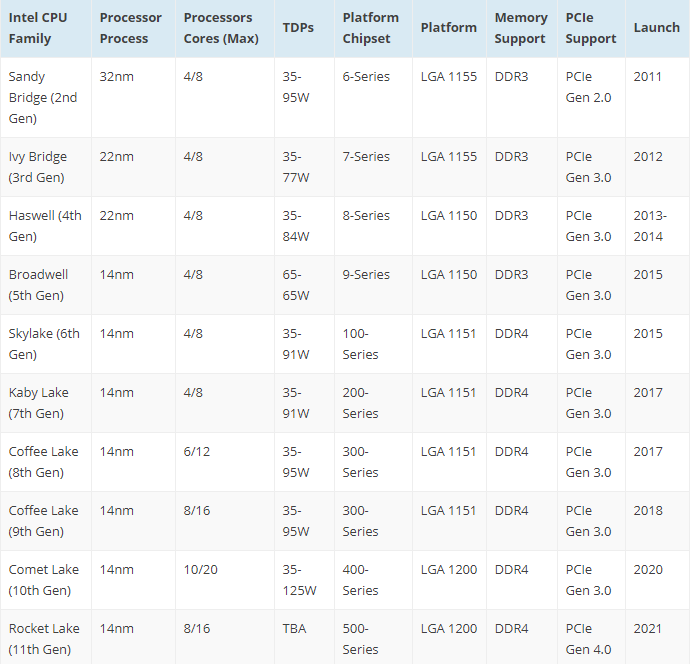Click the '2018' launch year
The width and height of the screenshot is (690, 664).
point(648,510)
